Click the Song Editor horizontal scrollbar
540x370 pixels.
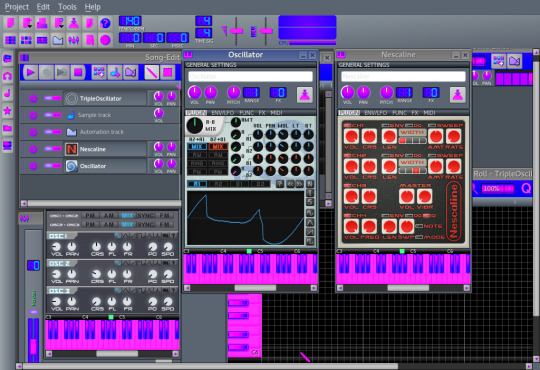coord(103,203)
